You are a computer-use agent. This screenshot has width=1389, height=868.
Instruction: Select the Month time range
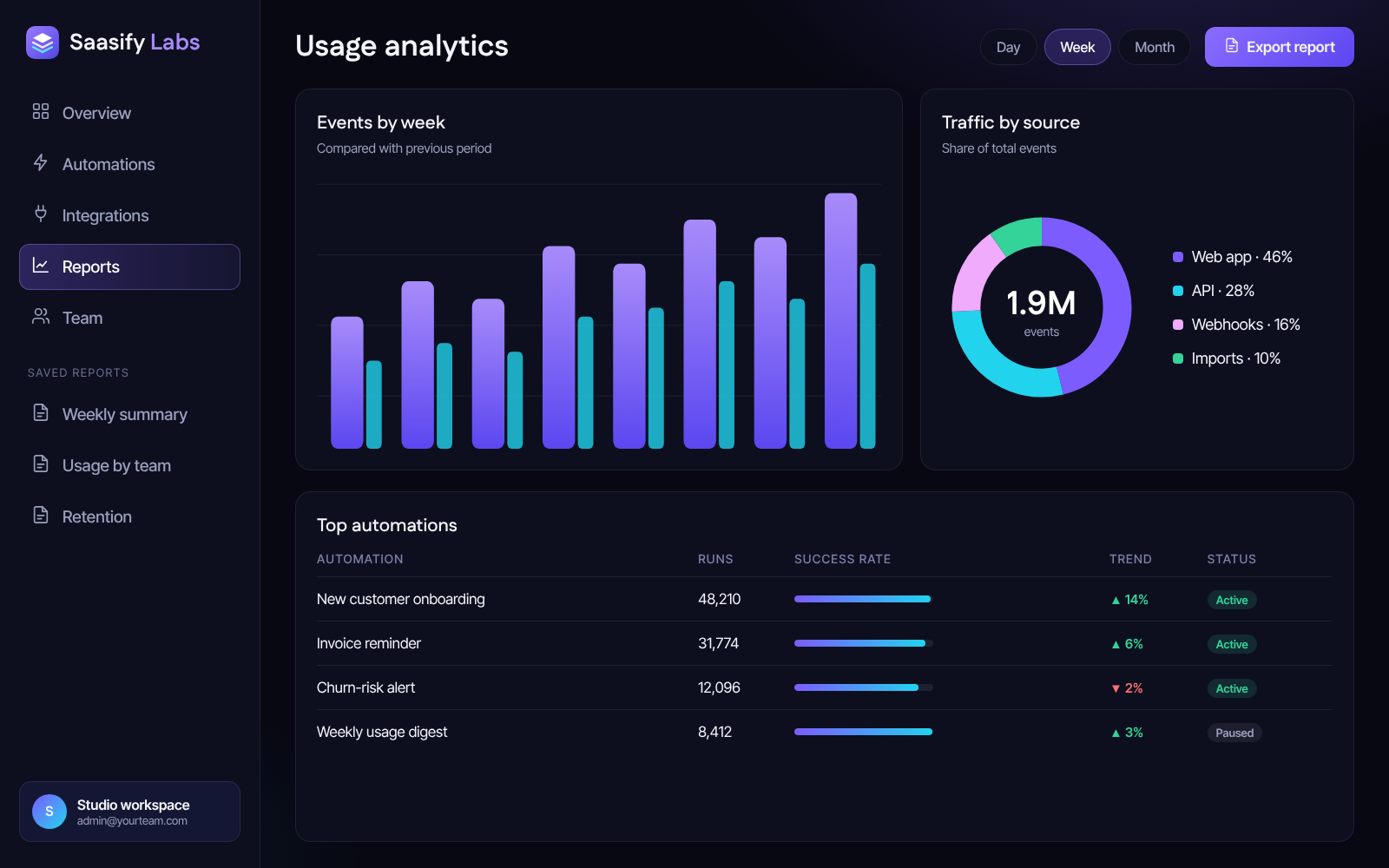1155,47
